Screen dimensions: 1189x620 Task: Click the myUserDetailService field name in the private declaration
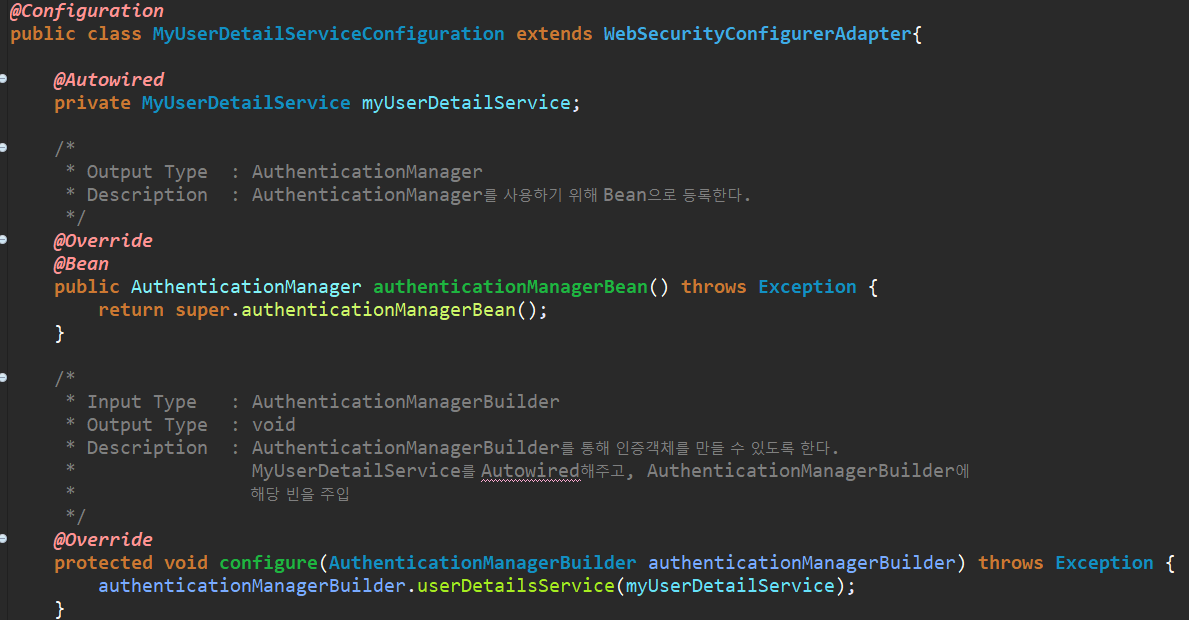(466, 103)
